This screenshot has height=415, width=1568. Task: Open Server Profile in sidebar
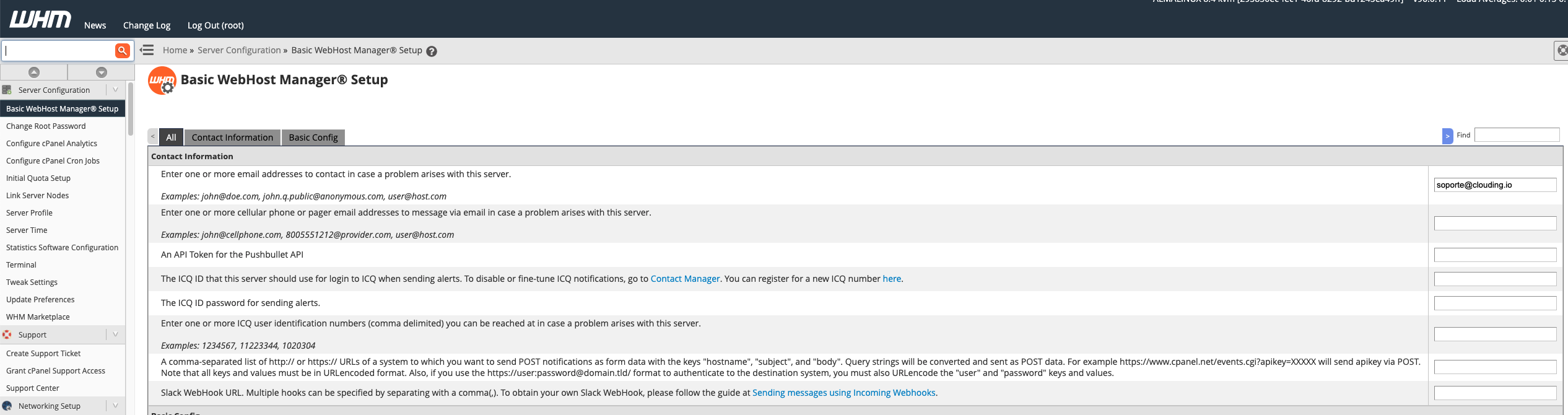(29, 212)
